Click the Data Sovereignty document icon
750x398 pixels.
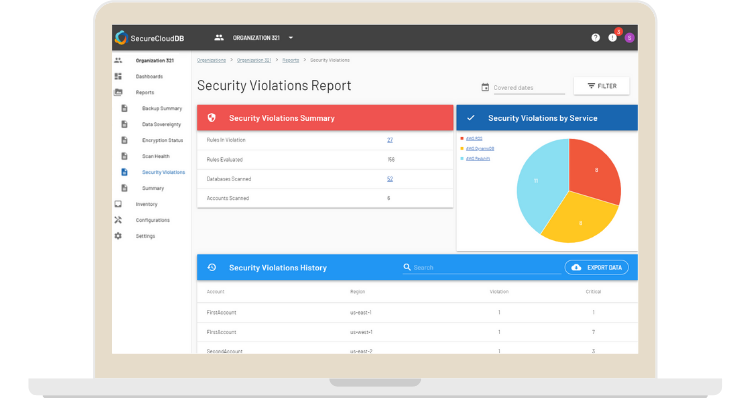(124, 124)
